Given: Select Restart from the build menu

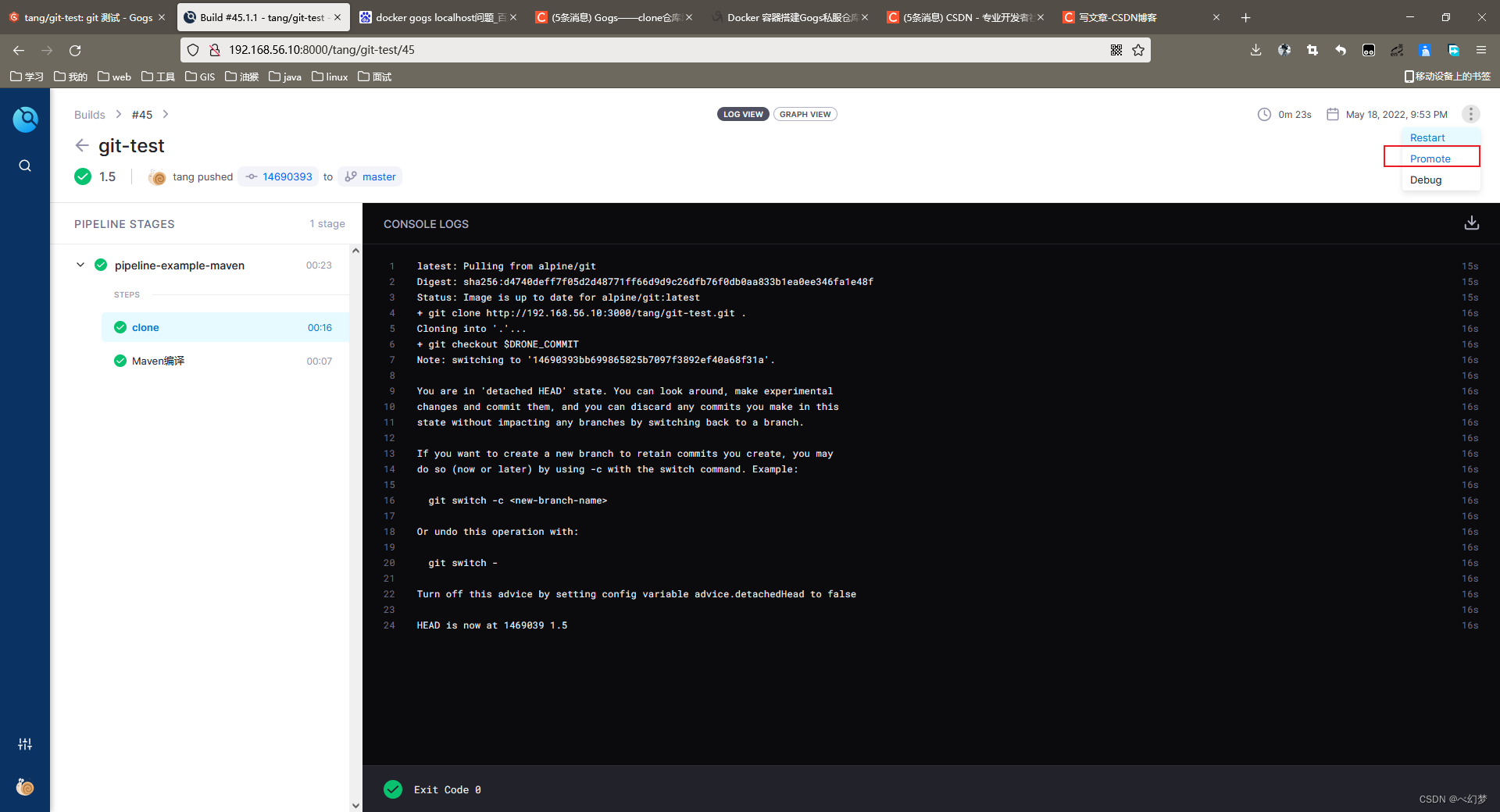Looking at the screenshot, I should (1427, 137).
